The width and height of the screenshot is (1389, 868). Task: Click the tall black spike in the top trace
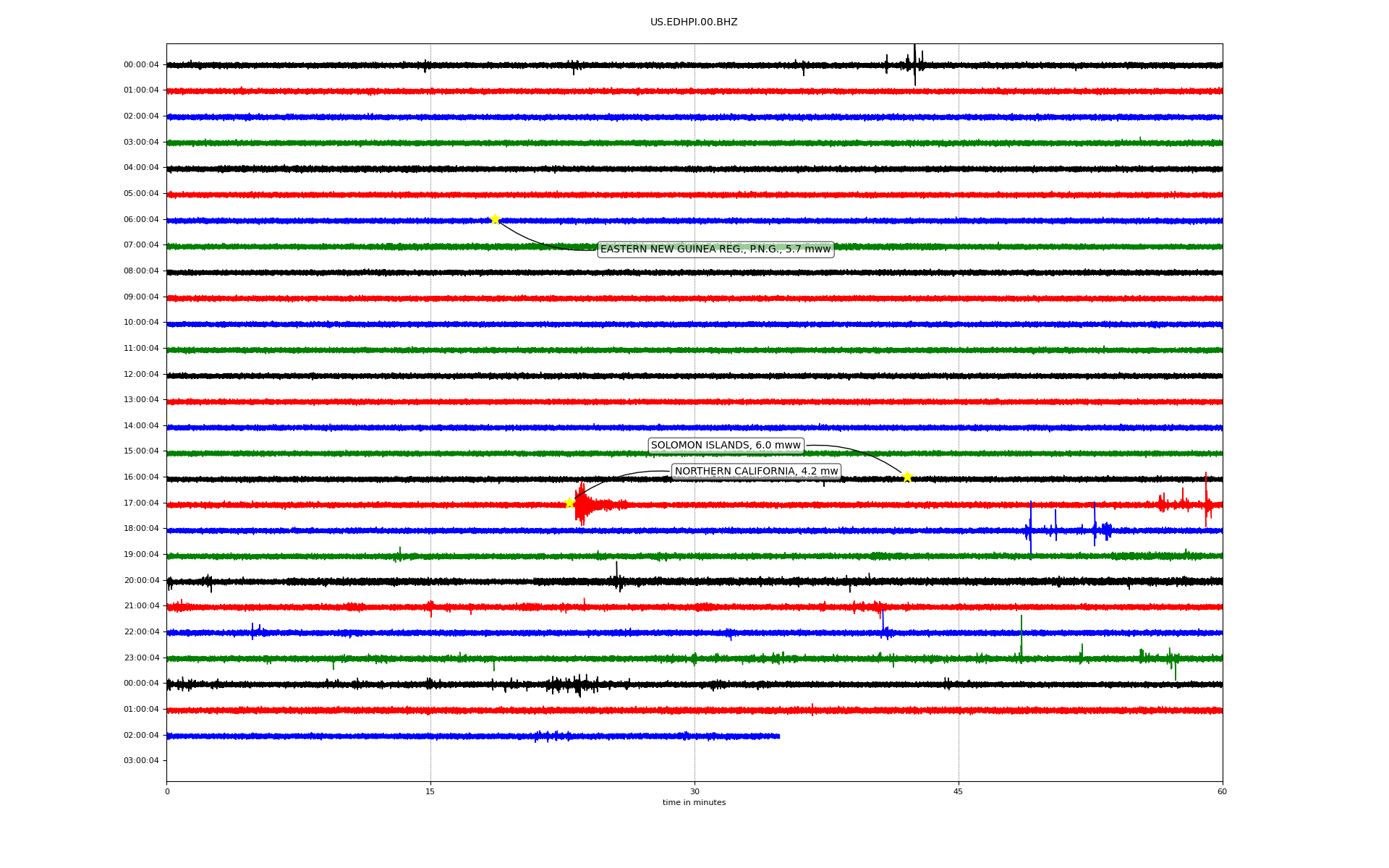[914, 64]
